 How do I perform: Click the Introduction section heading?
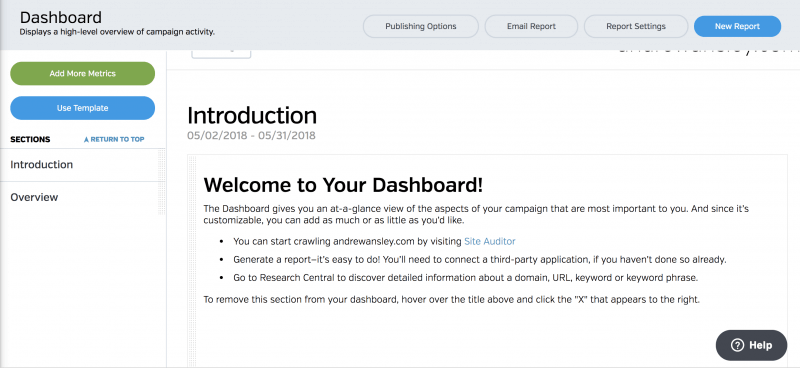coord(252,115)
